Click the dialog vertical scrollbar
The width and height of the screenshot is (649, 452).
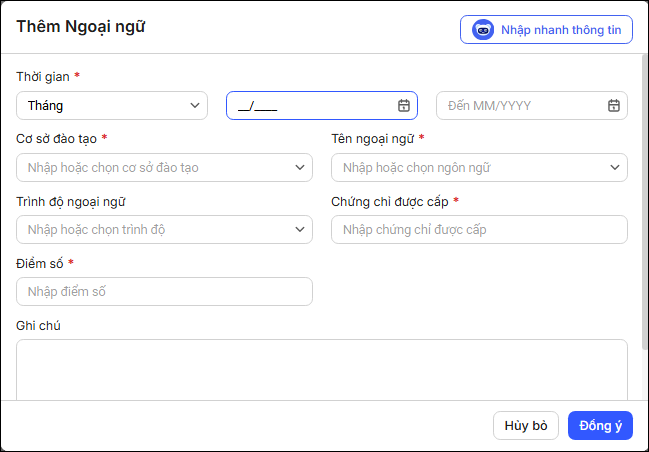[x=644, y=203]
